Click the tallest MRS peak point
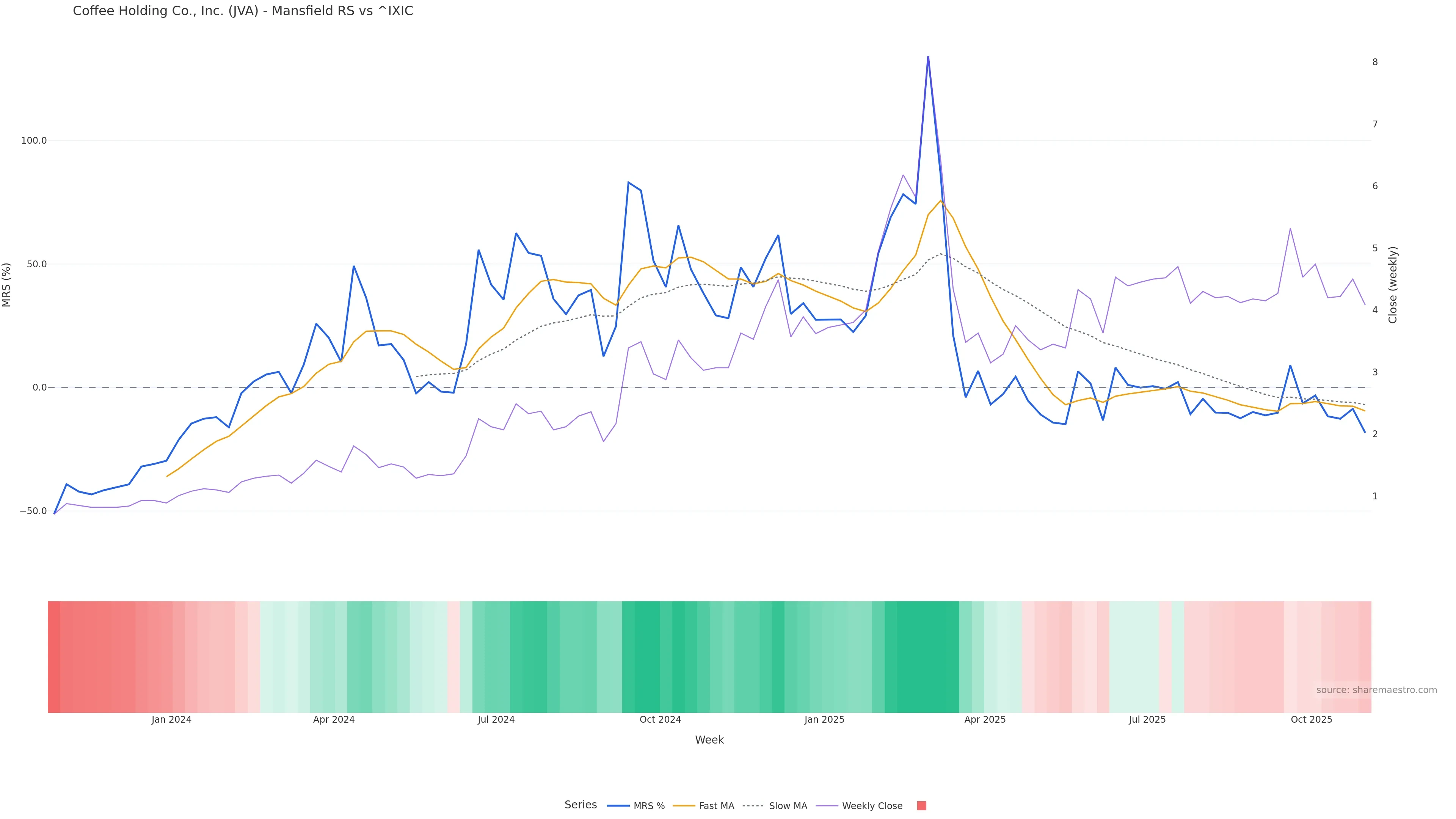 (927, 56)
